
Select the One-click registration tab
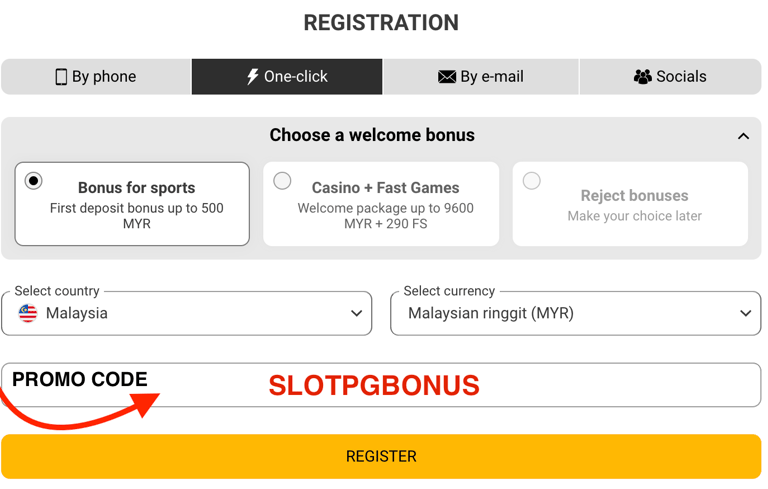287,77
